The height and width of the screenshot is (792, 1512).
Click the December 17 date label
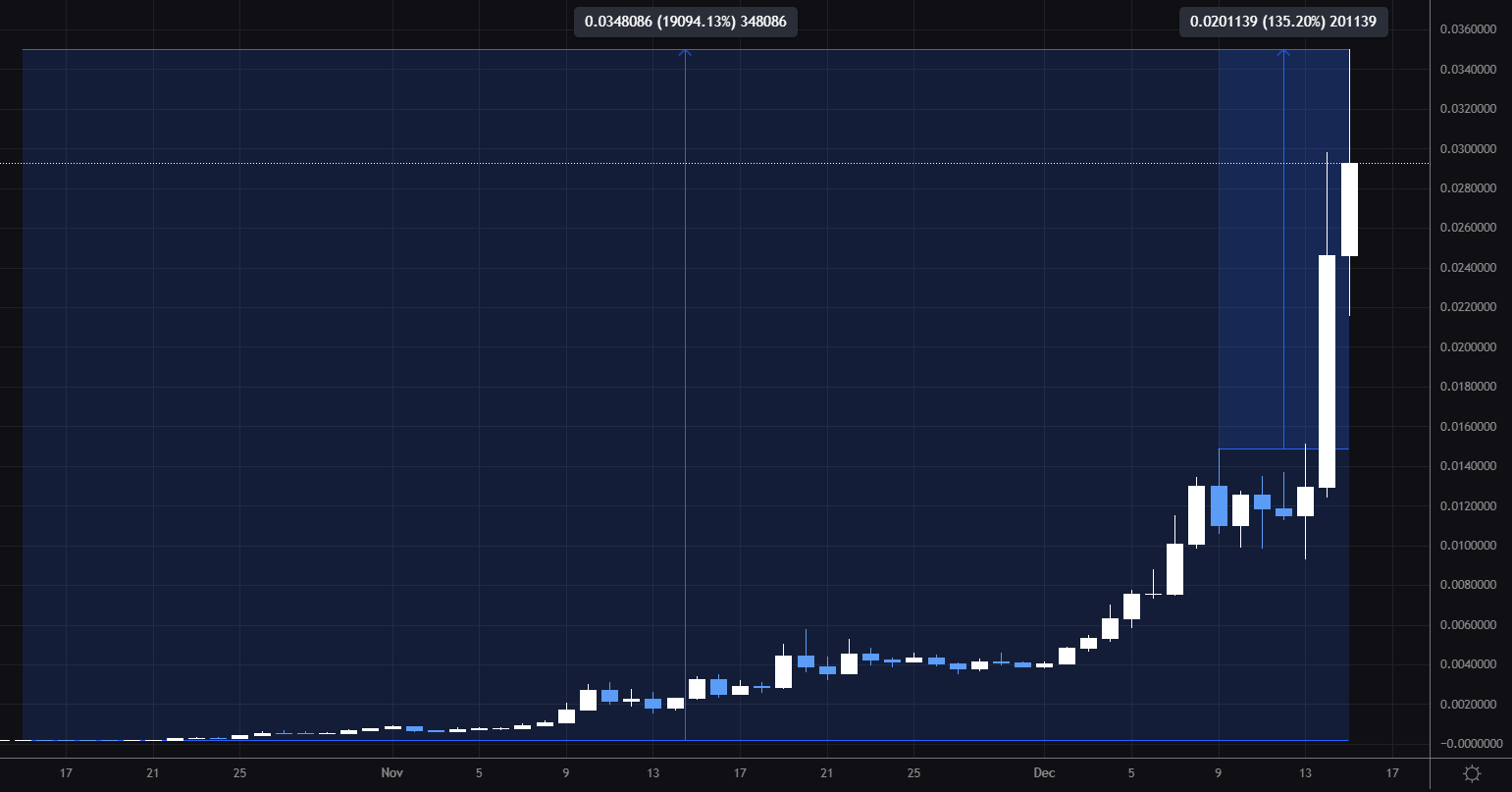[x=1392, y=773]
